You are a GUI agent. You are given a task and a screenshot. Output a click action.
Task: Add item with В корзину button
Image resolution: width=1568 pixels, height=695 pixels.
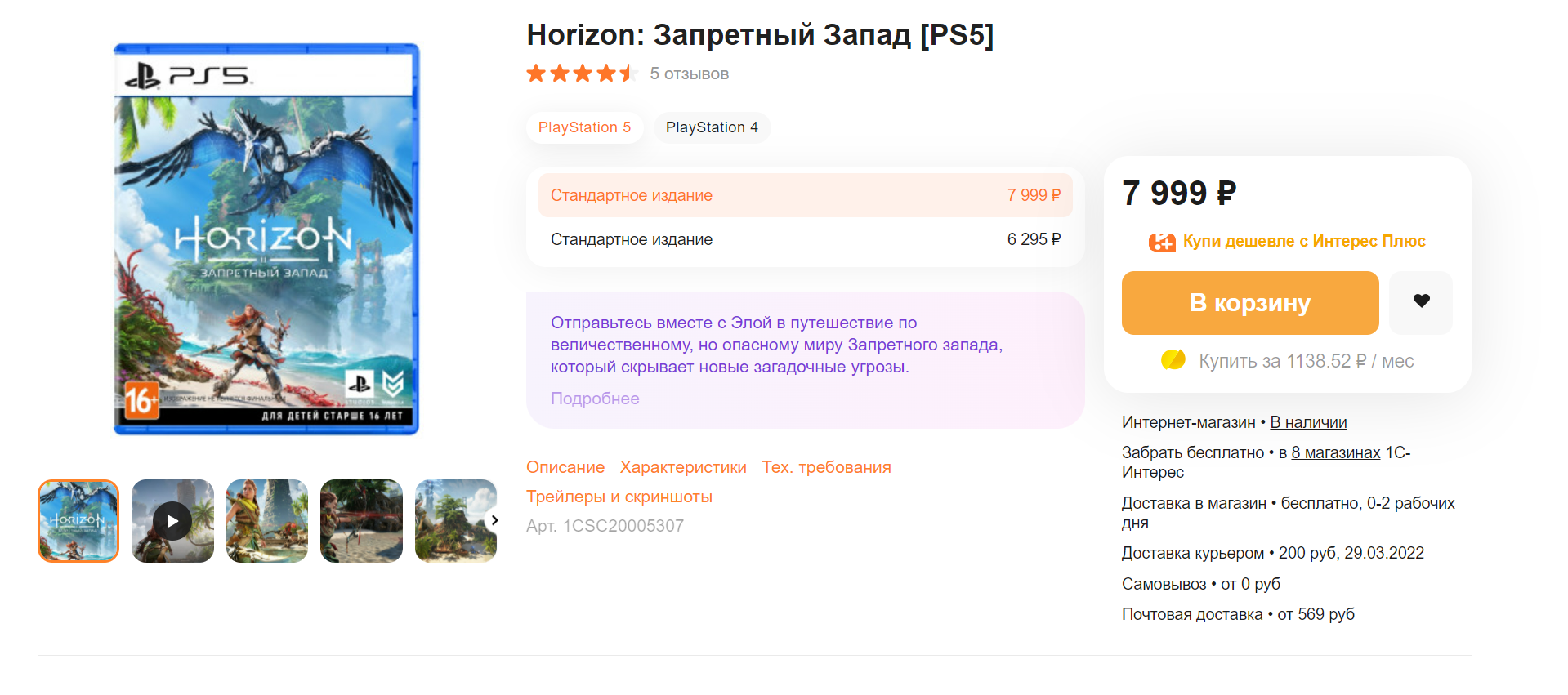pyautogui.click(x=1250, y=303)
